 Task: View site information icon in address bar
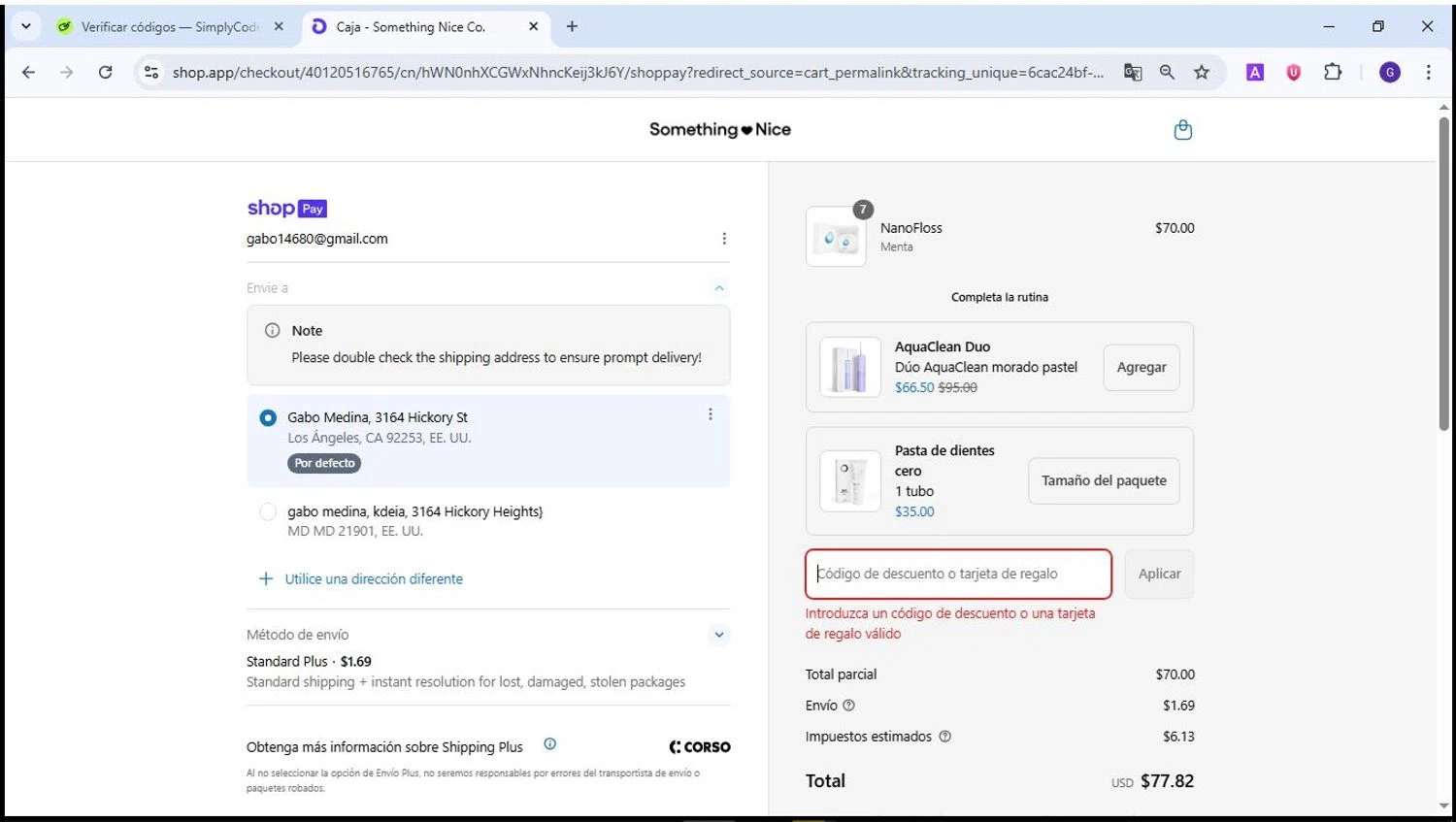pyautogui.click(x=150, y=72)
